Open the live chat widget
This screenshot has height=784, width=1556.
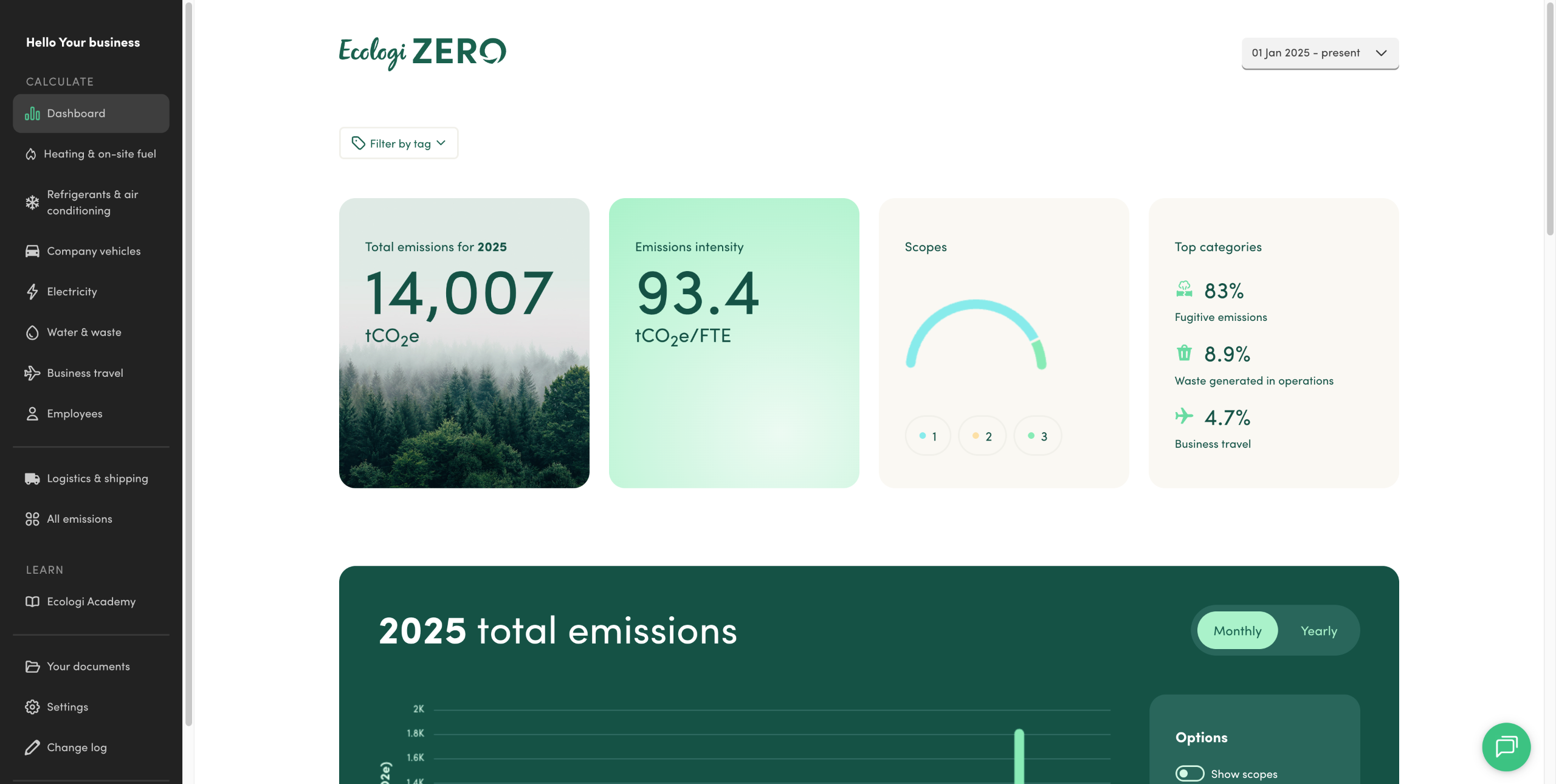1506,746
